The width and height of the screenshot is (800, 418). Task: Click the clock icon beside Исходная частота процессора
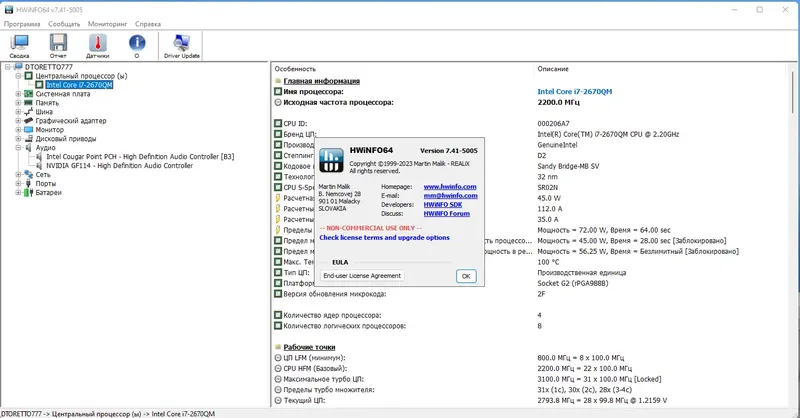[278, 102]
